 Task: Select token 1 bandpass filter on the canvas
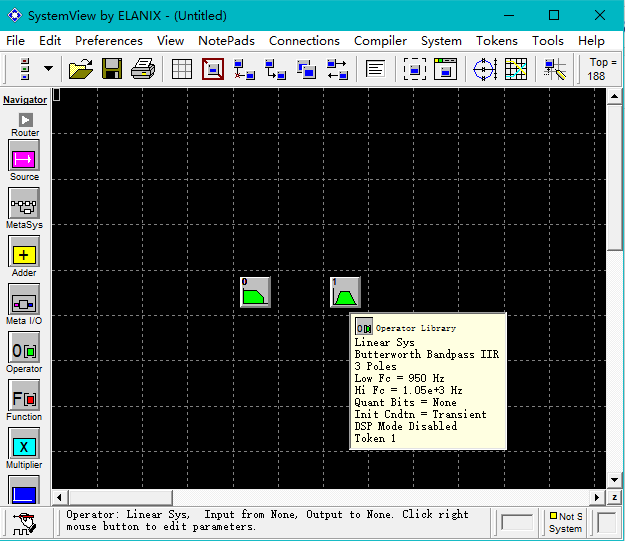(x=345, y=292)
